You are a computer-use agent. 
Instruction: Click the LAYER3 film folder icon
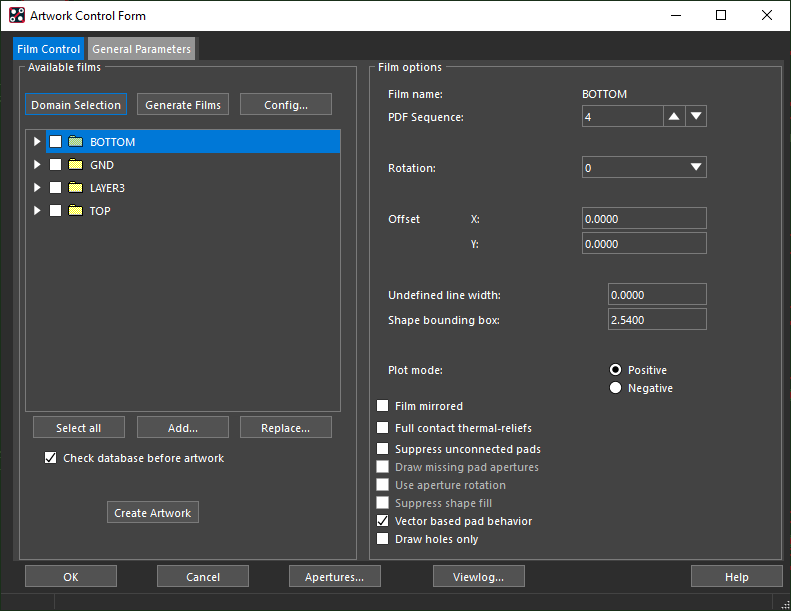(x=75, y=188)
